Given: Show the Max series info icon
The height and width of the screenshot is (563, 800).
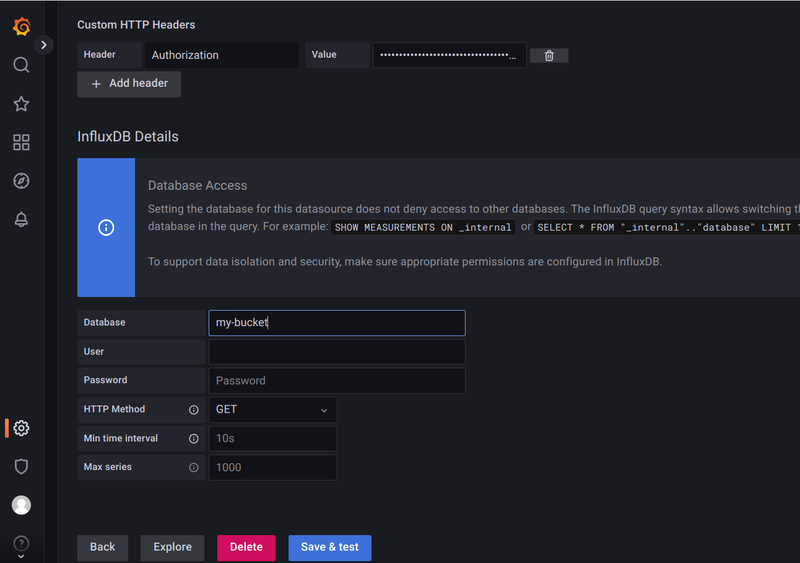Looking at the screenshot, I should point(194,468).
